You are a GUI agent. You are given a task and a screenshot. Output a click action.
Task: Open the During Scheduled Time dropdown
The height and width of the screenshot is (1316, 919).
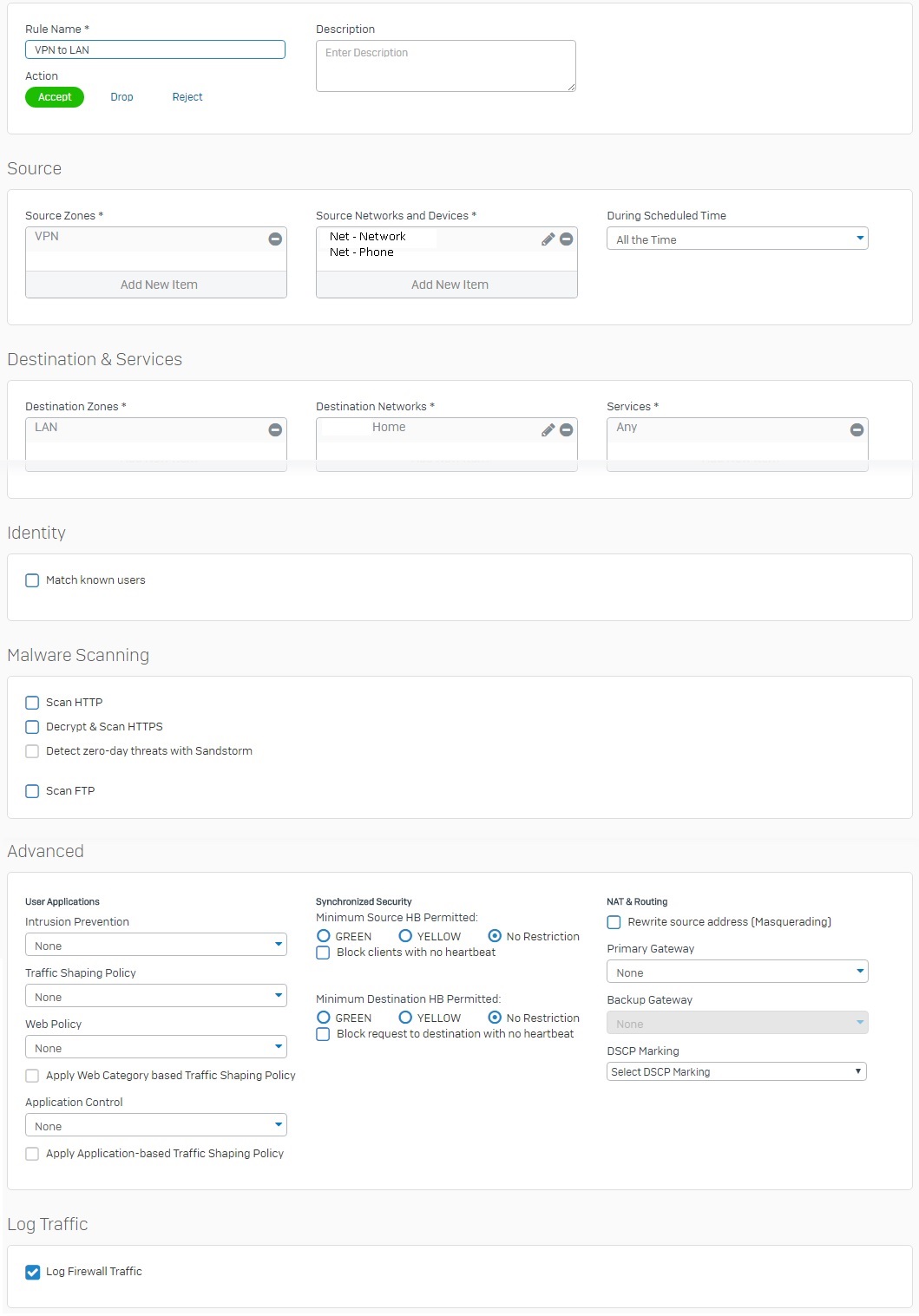738,239
